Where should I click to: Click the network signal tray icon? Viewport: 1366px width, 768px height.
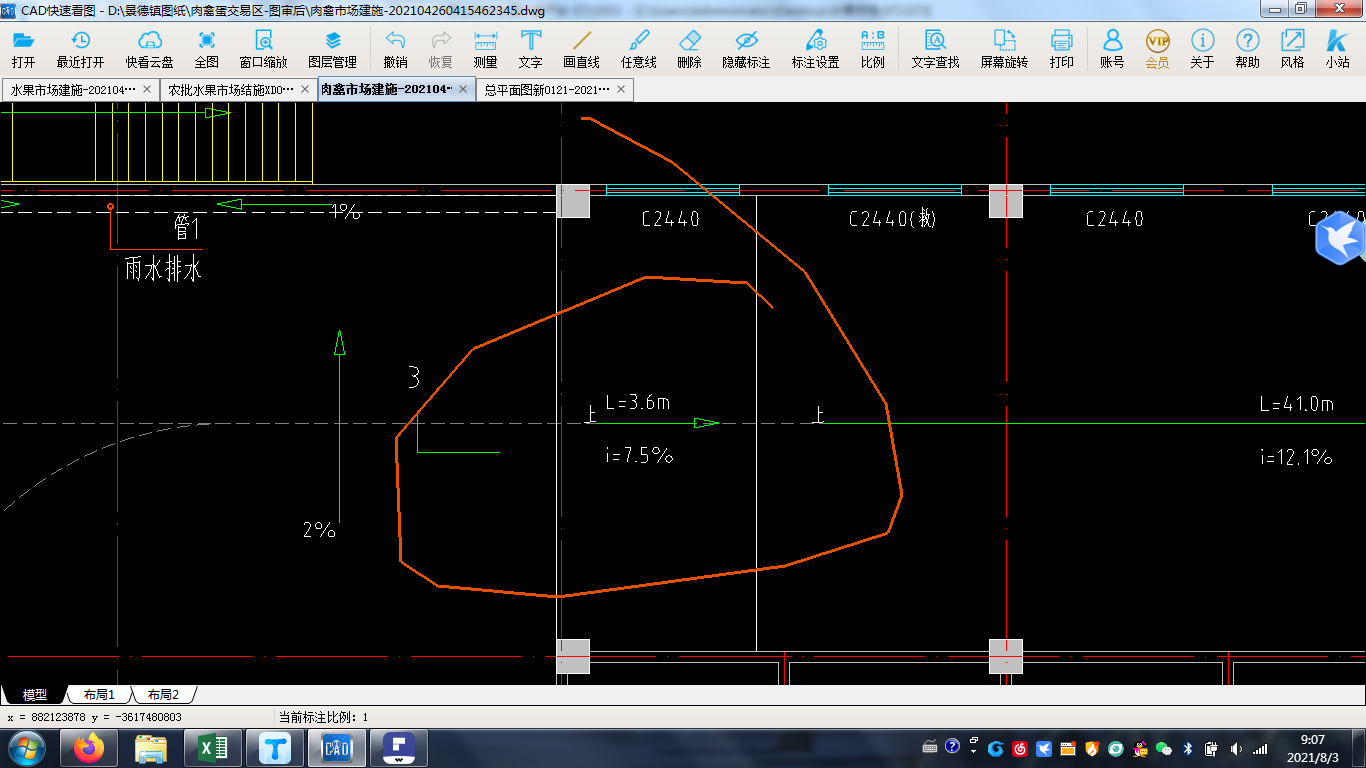pyautogui.click(x=1260, y=748)
